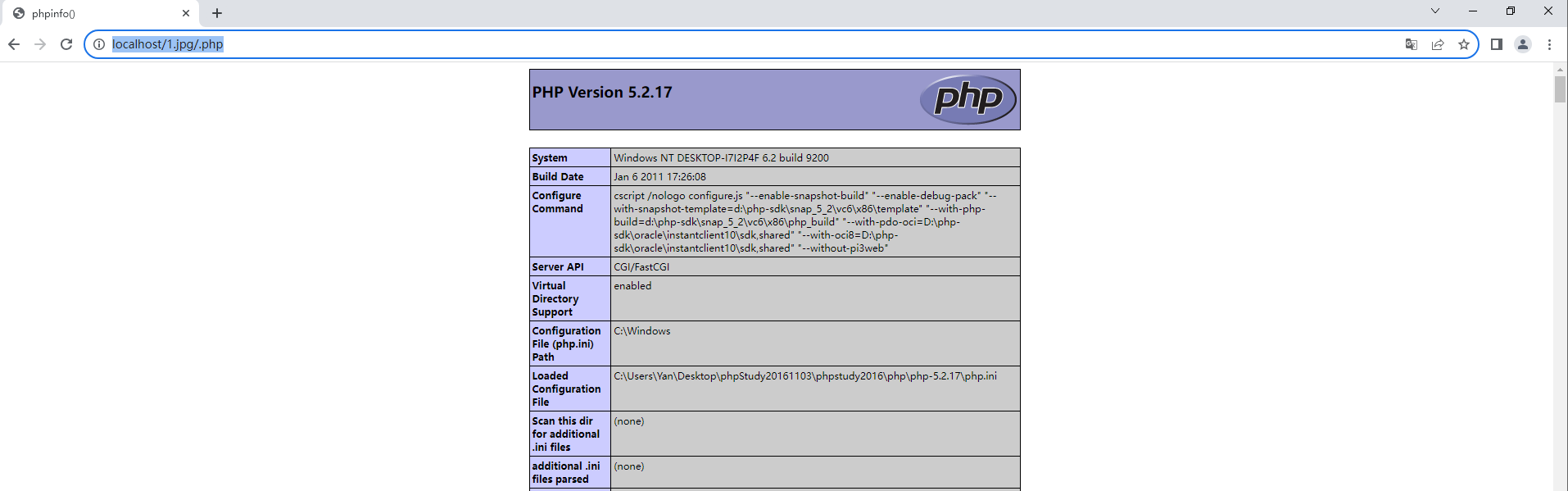Screen dimensions: 1568x491
Task: Bookmark this page with the star
Action: pyautogui.click(x=1464, y=44)
